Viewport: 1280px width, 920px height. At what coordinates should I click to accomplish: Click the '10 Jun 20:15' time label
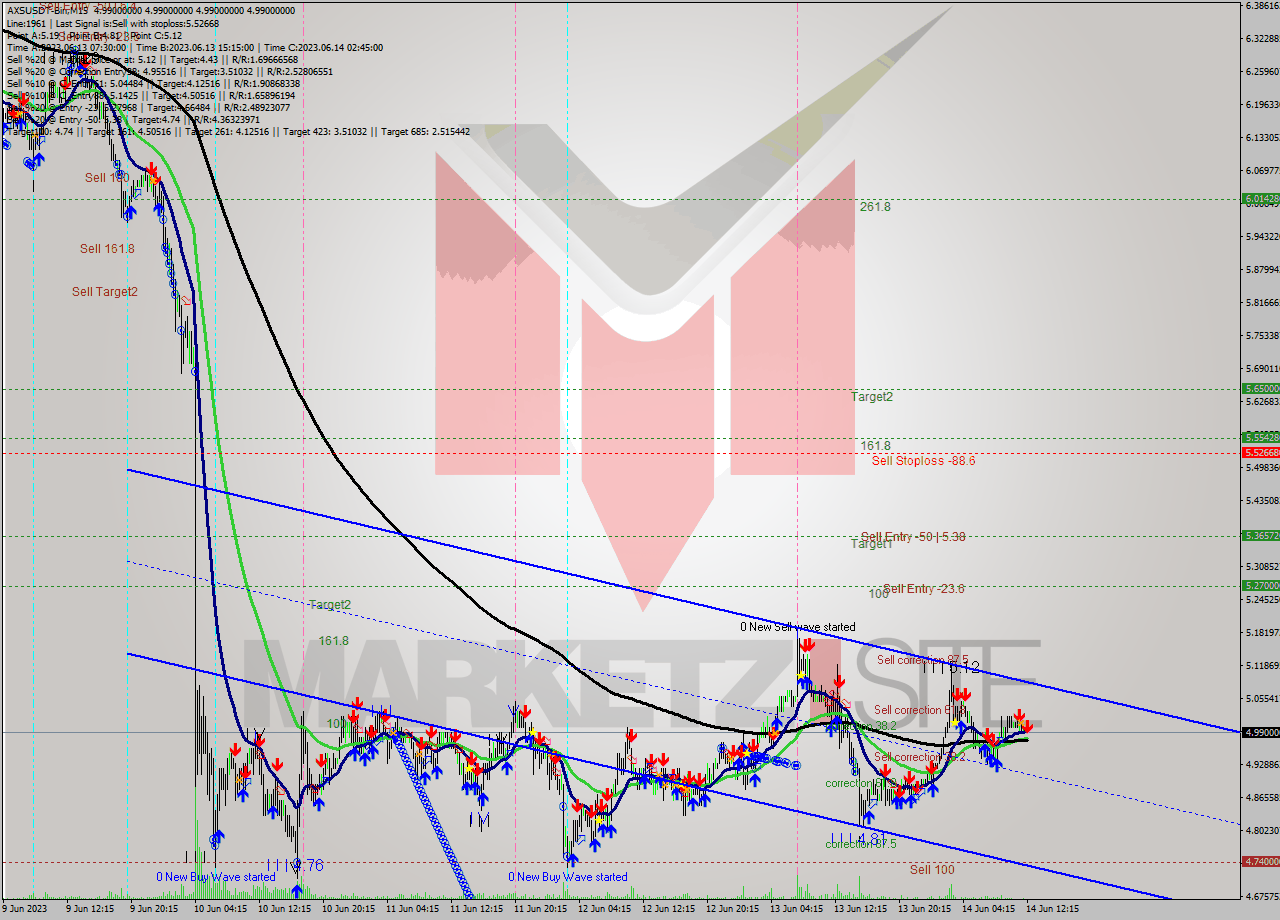point(350,909)
